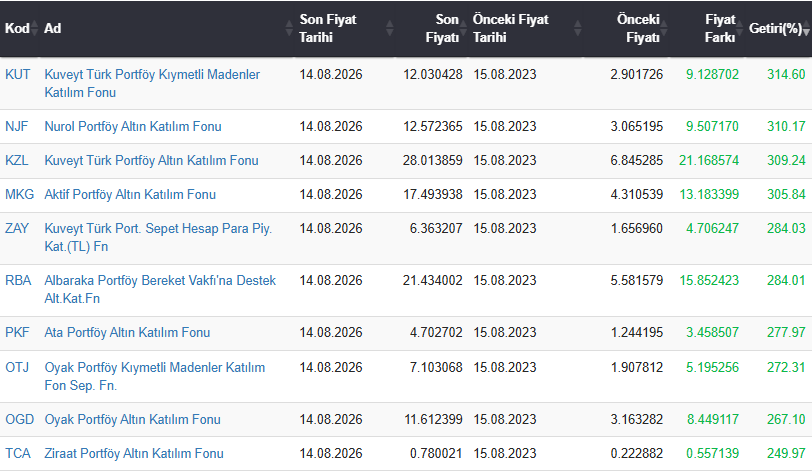The image size is (812, 471).
Task: Sort by Son Fiyatı column arrows
Action: click(463, 28)
